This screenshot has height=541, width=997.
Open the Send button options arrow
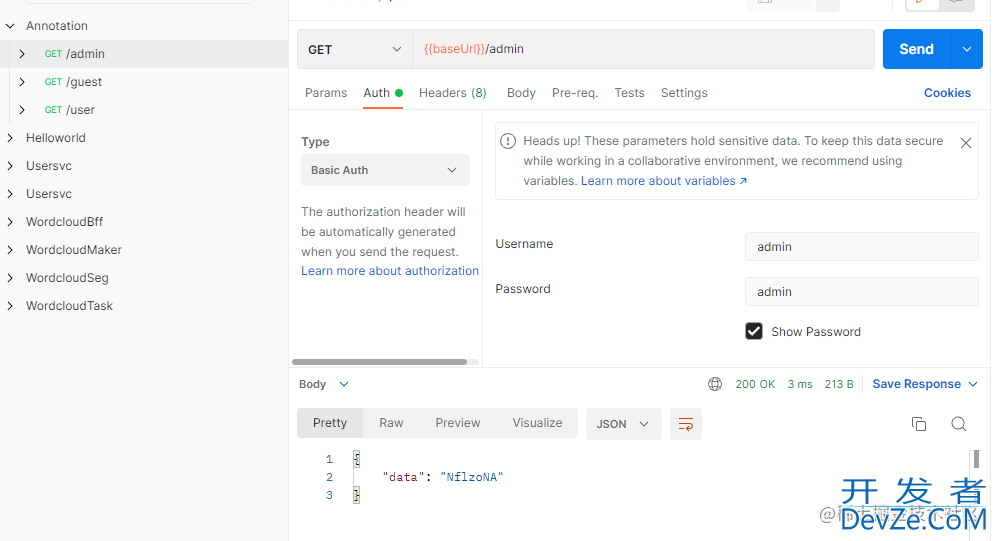pos(966,49)
